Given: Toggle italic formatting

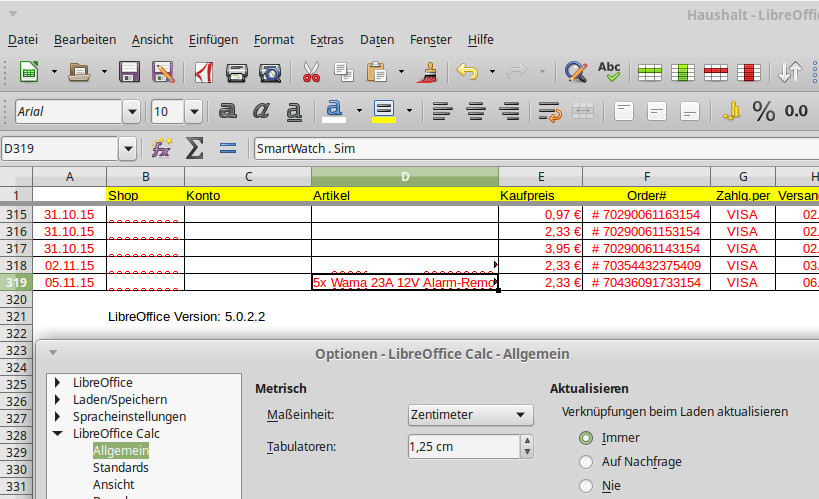Looking at the screenshot, I should pyautogui.click(x=261, y=111).
